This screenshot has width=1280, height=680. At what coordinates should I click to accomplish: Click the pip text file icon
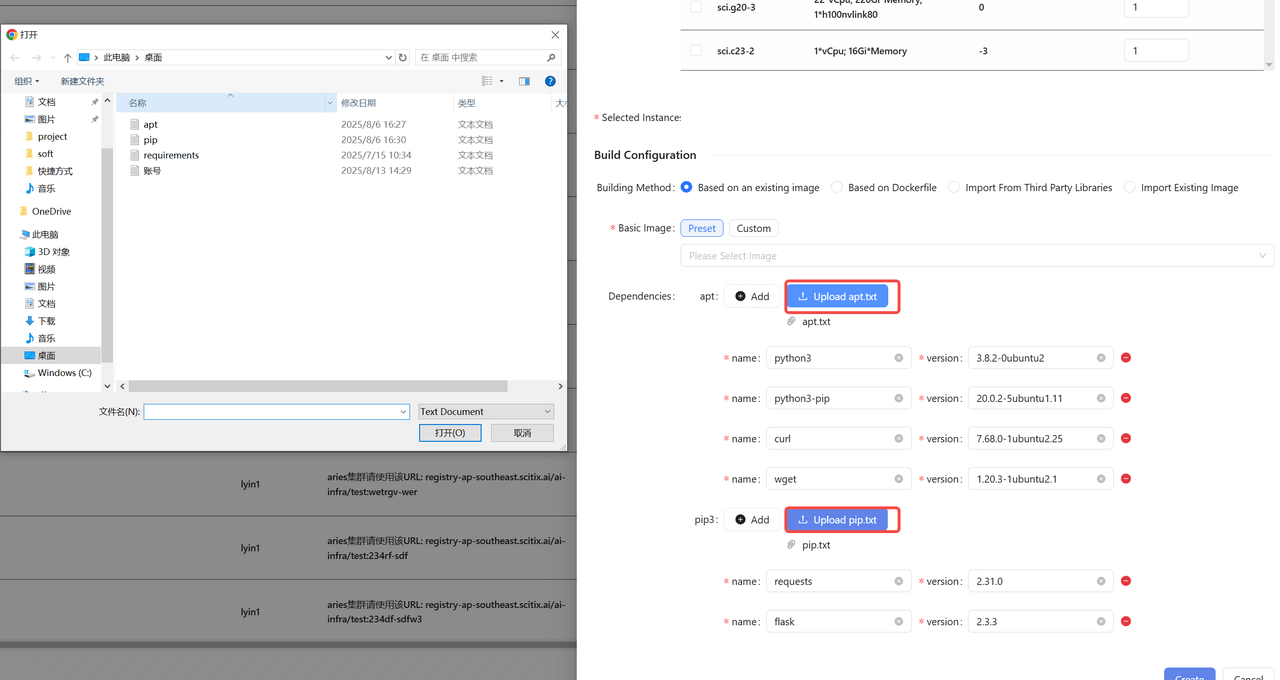(135, 140)
